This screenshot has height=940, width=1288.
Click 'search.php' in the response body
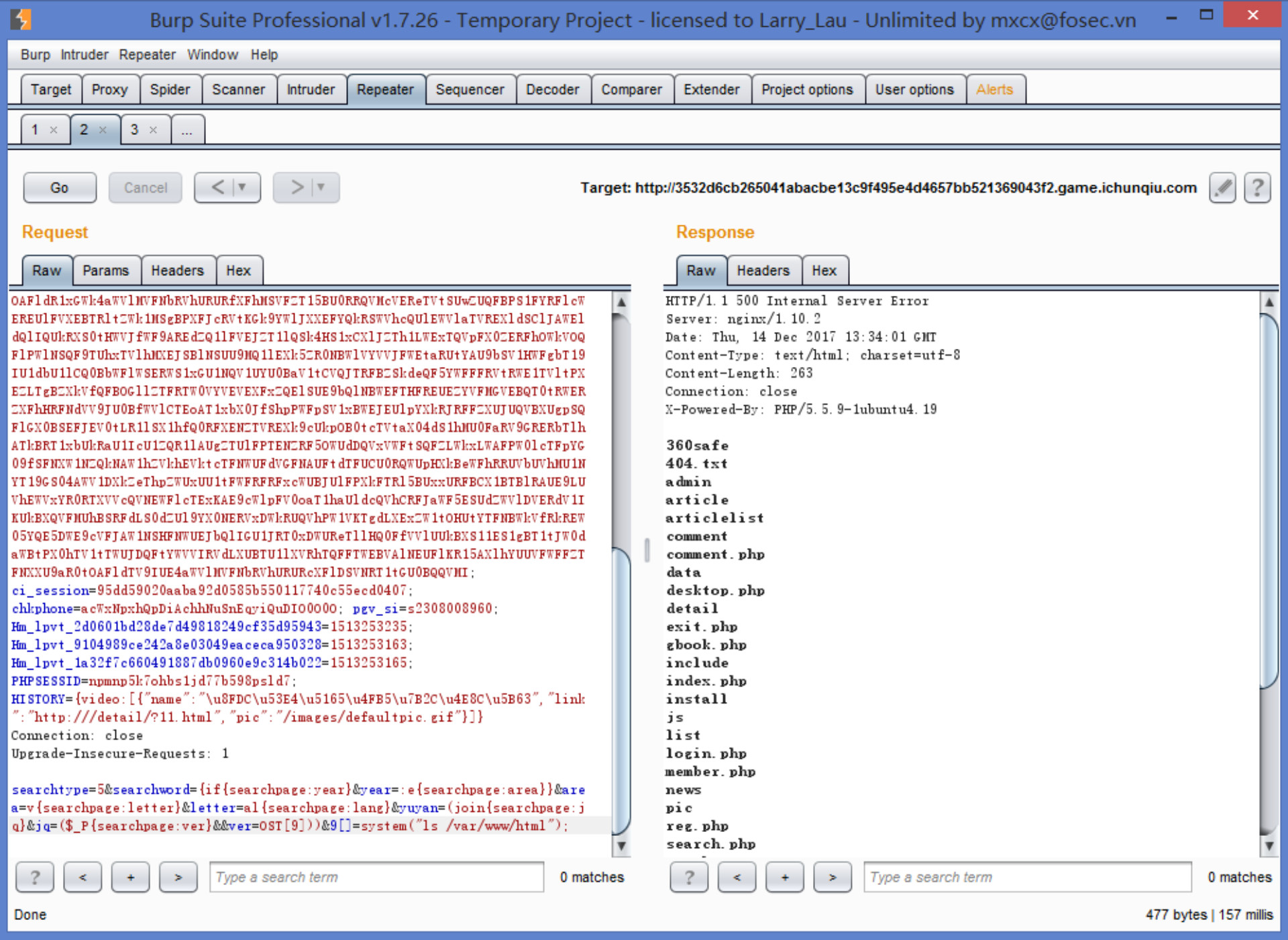[711, 844]
